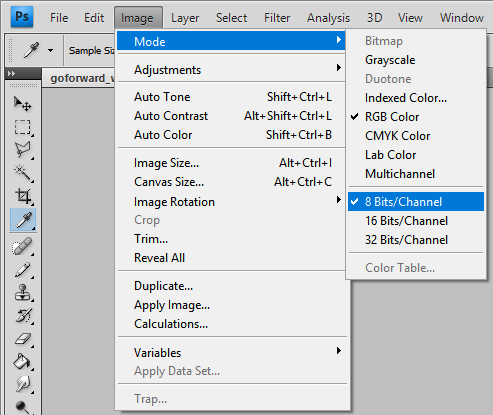Click the Eyedropper icon in options bar
This screenshot has height=415, width=493.
pyautogui.click(x=31, y=50)
